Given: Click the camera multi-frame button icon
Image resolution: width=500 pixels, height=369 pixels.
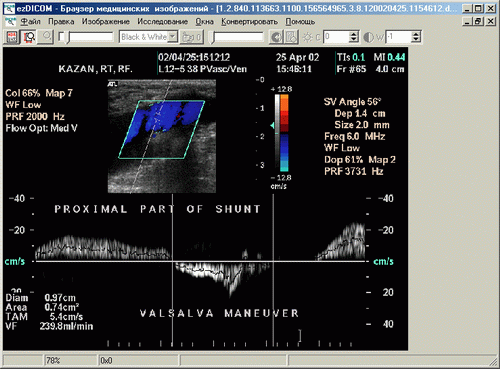Looking at the screenshot, I should (192, 37).
